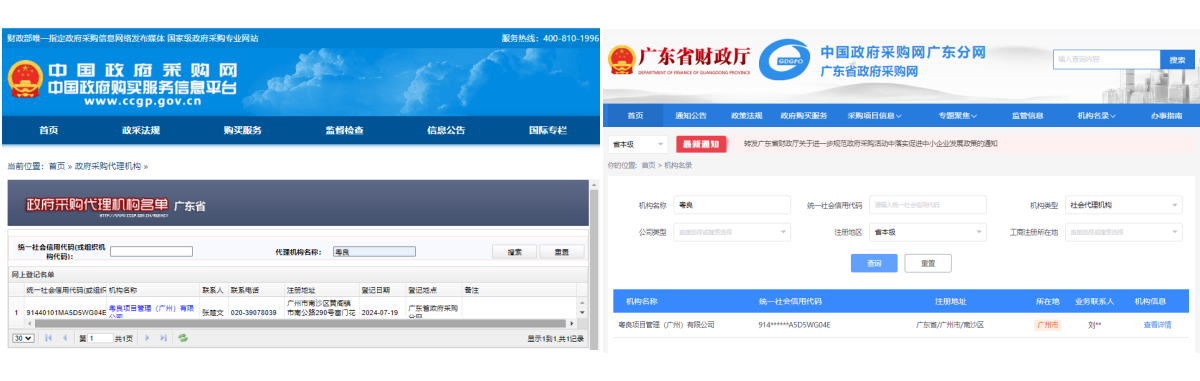
Task: Go to first page in CCGP pager
Action: [x=48, y=339]
